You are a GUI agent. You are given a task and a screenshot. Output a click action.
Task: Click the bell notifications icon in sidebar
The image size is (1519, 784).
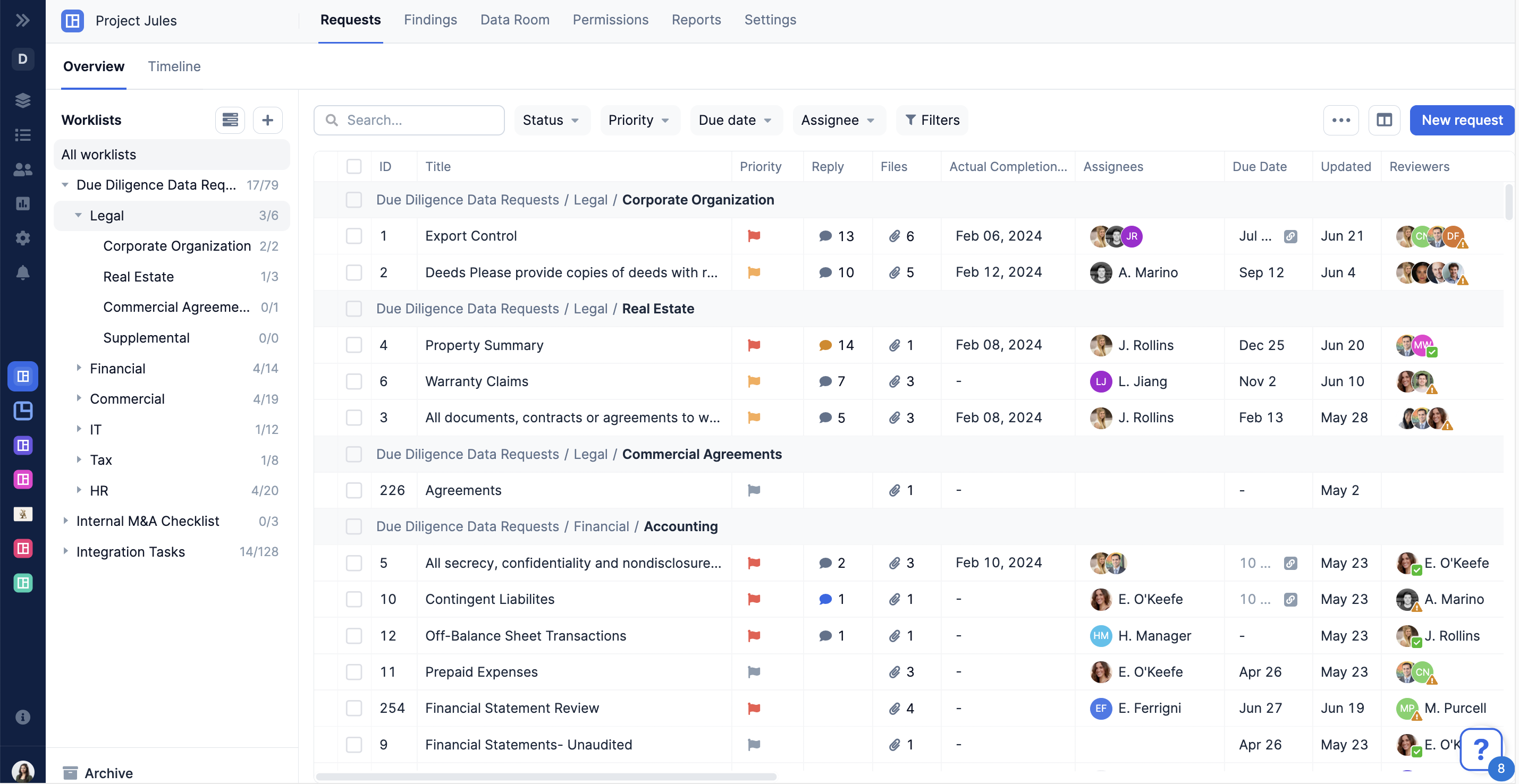point(22,272)
